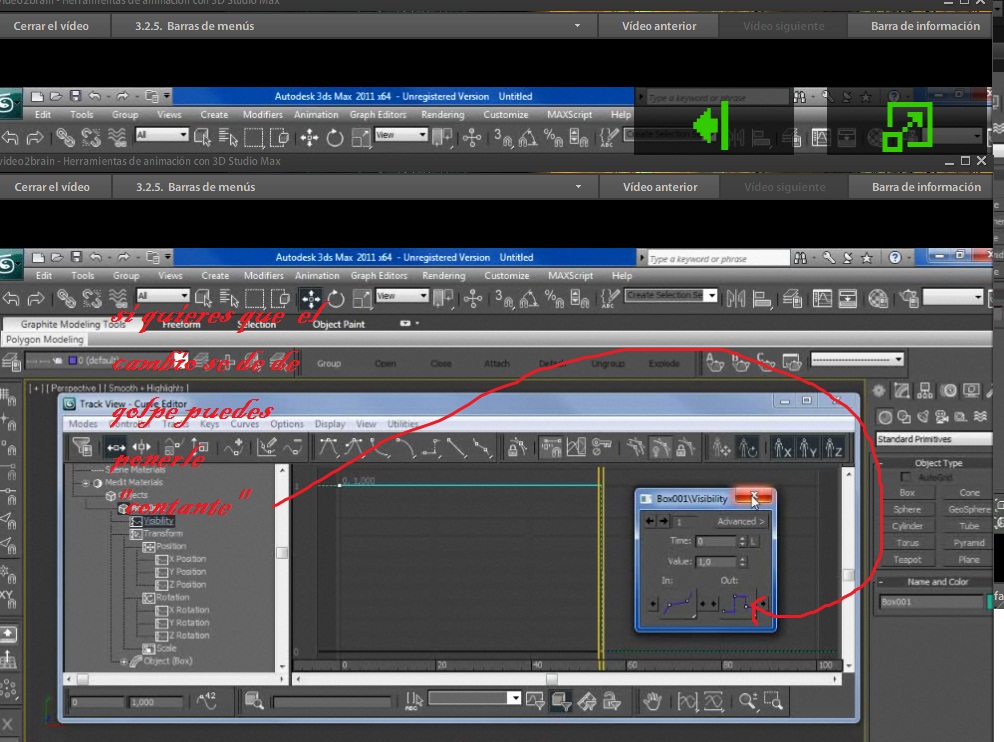Toggle Snap Frames in Track View toolbar
Image resolution: width=1004 pixels, height=742 pixels.
coord(551,447)
